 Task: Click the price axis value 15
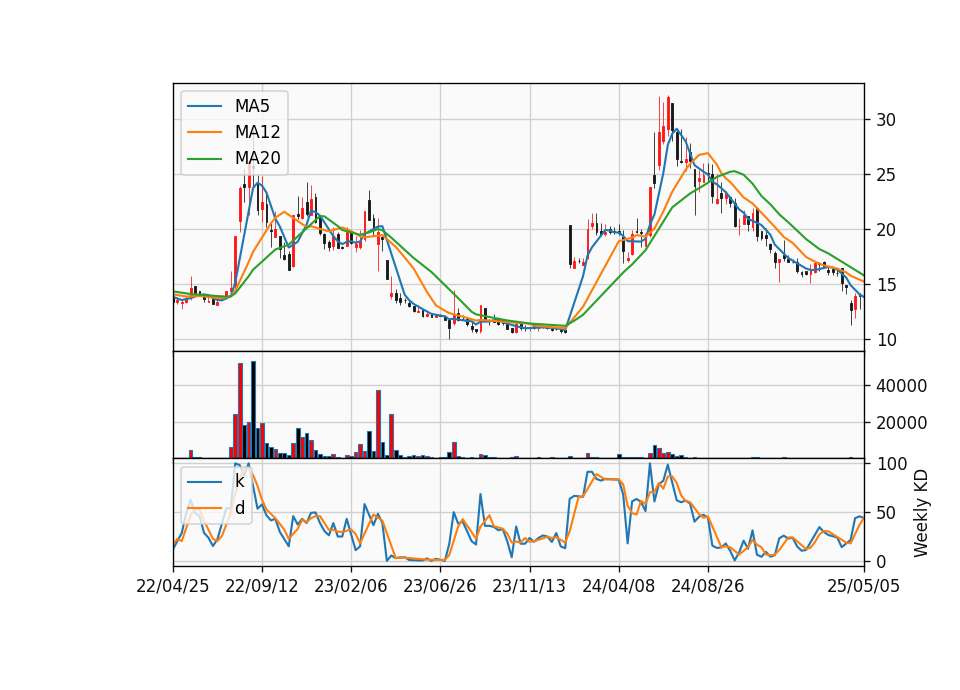(x=885, y=285)
